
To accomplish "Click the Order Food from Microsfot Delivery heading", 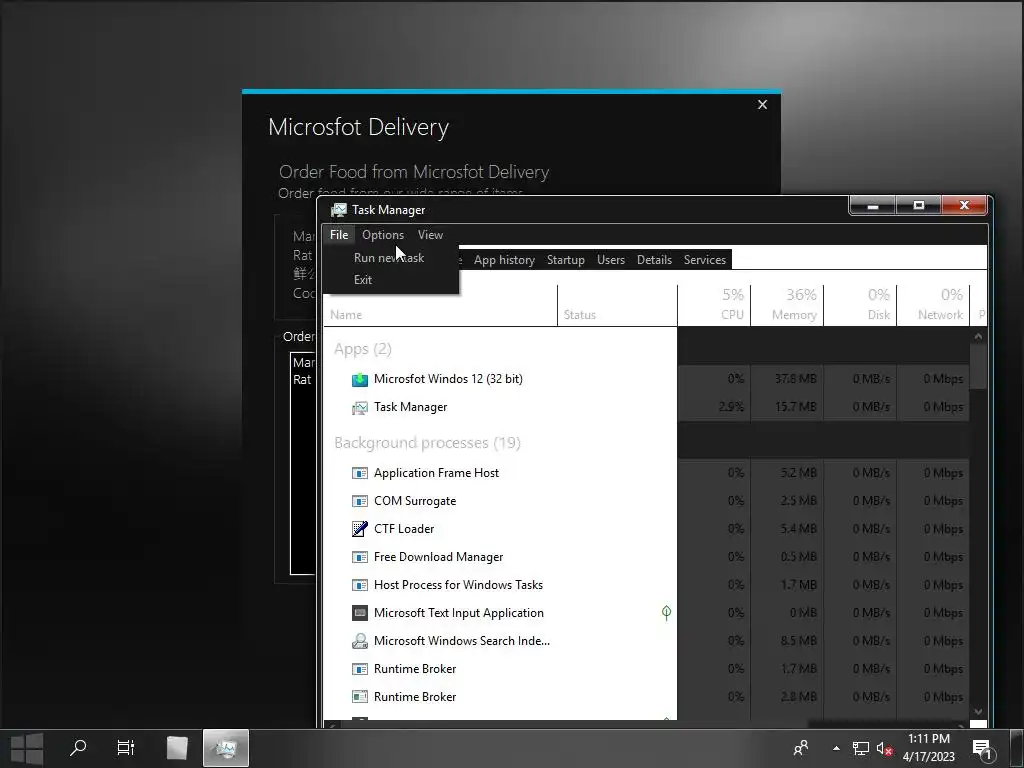I will (414, 172).
